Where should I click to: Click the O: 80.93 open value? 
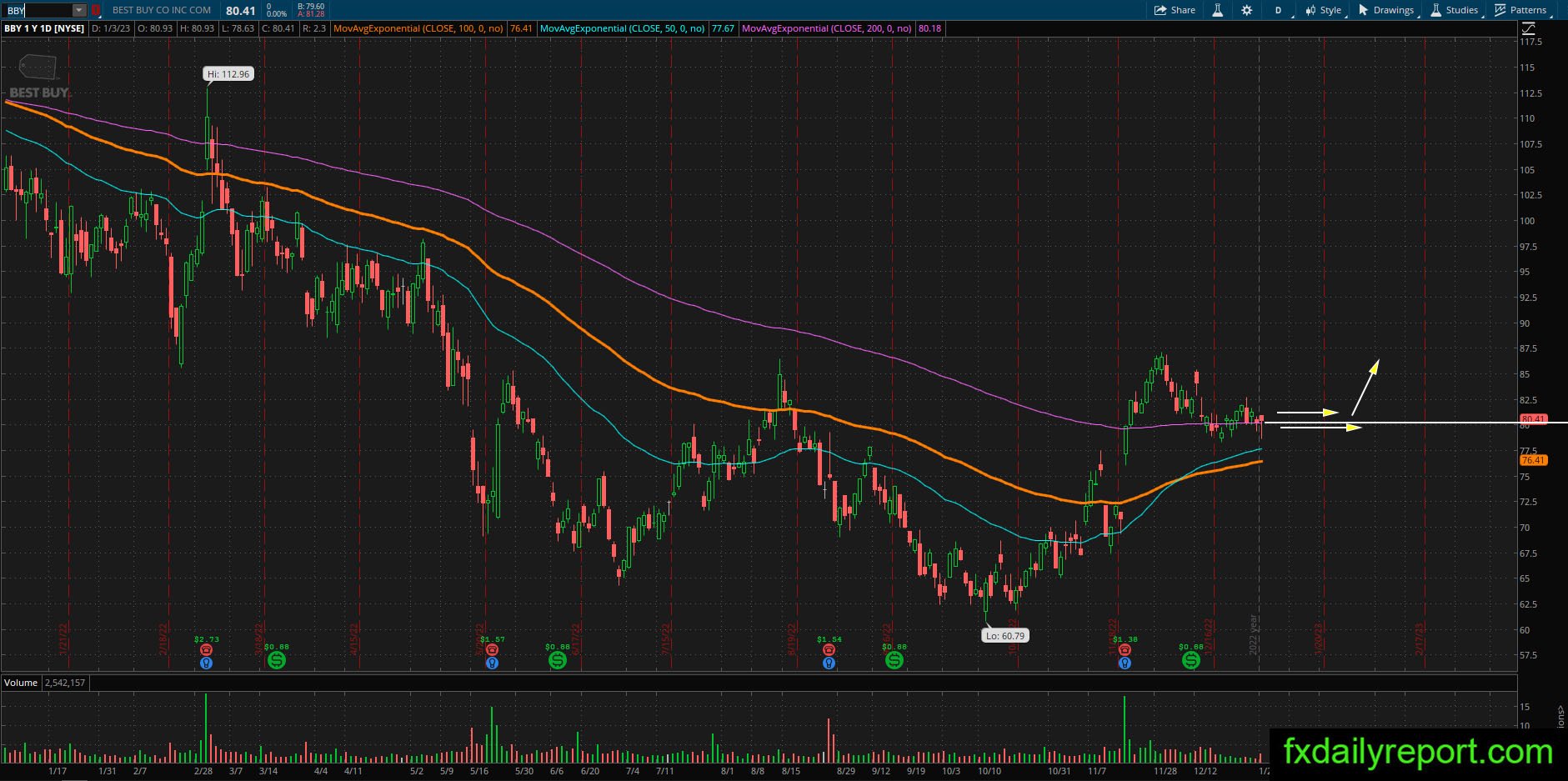click(x=155, y=28)
